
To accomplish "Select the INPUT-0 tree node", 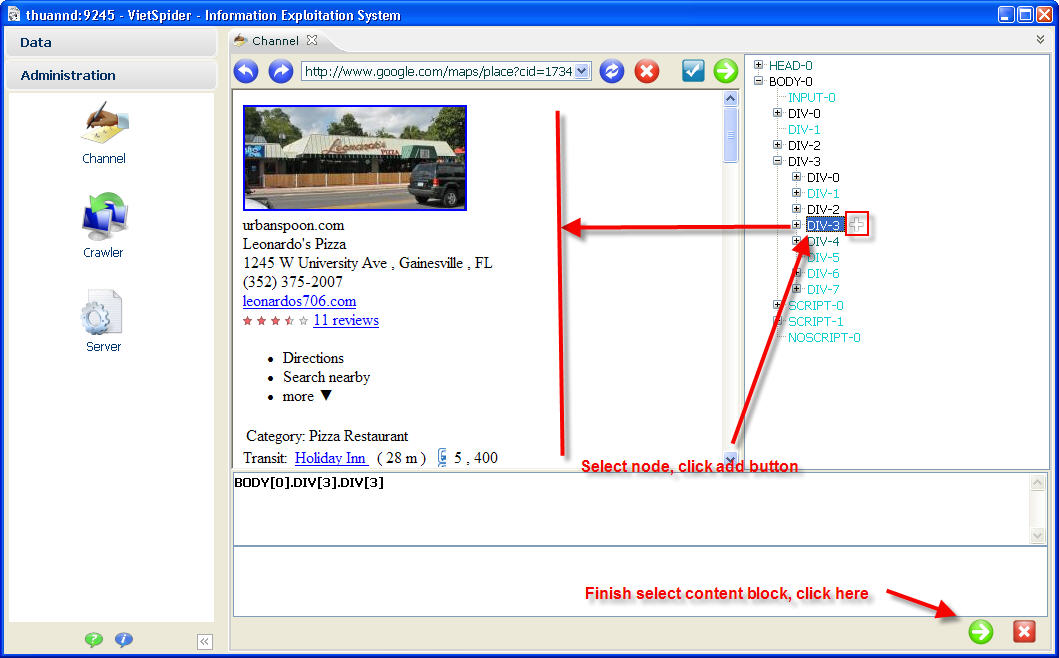I will pyautogui.click(x=811, y=97).
